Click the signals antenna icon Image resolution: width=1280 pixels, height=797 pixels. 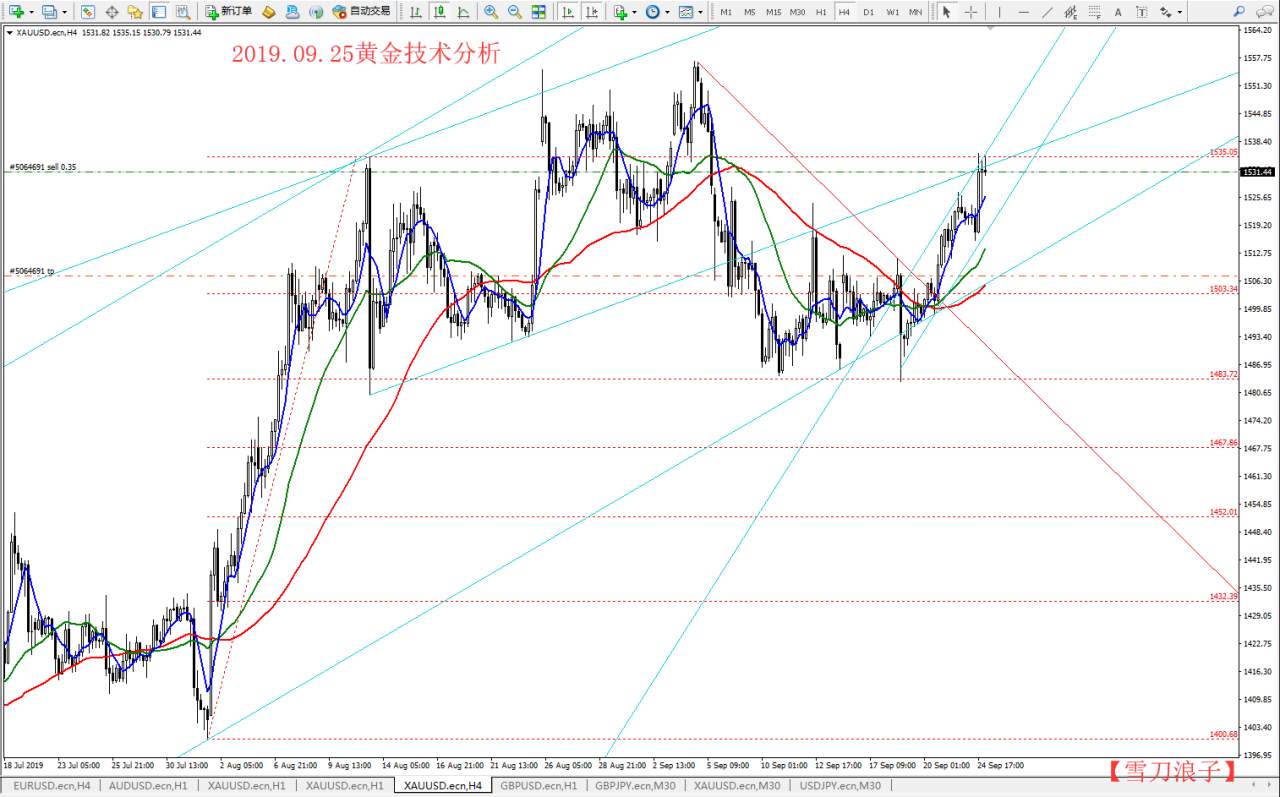tap(316, 12)
